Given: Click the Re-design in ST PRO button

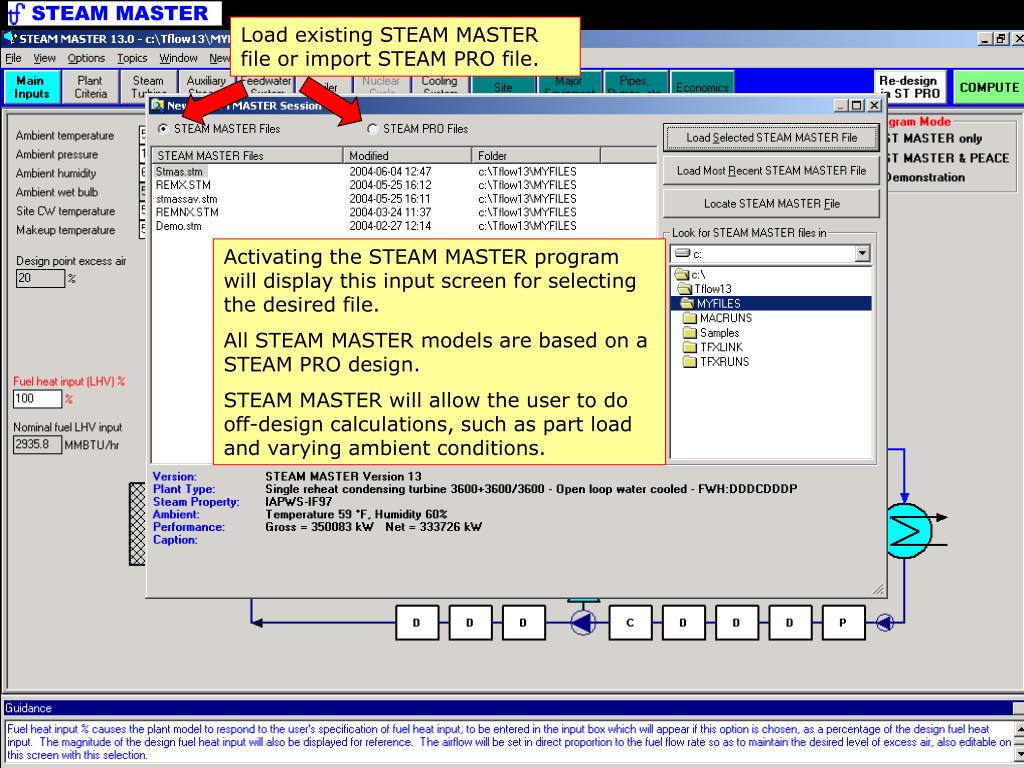Looking at the screenshot, I should coord(908,87).
